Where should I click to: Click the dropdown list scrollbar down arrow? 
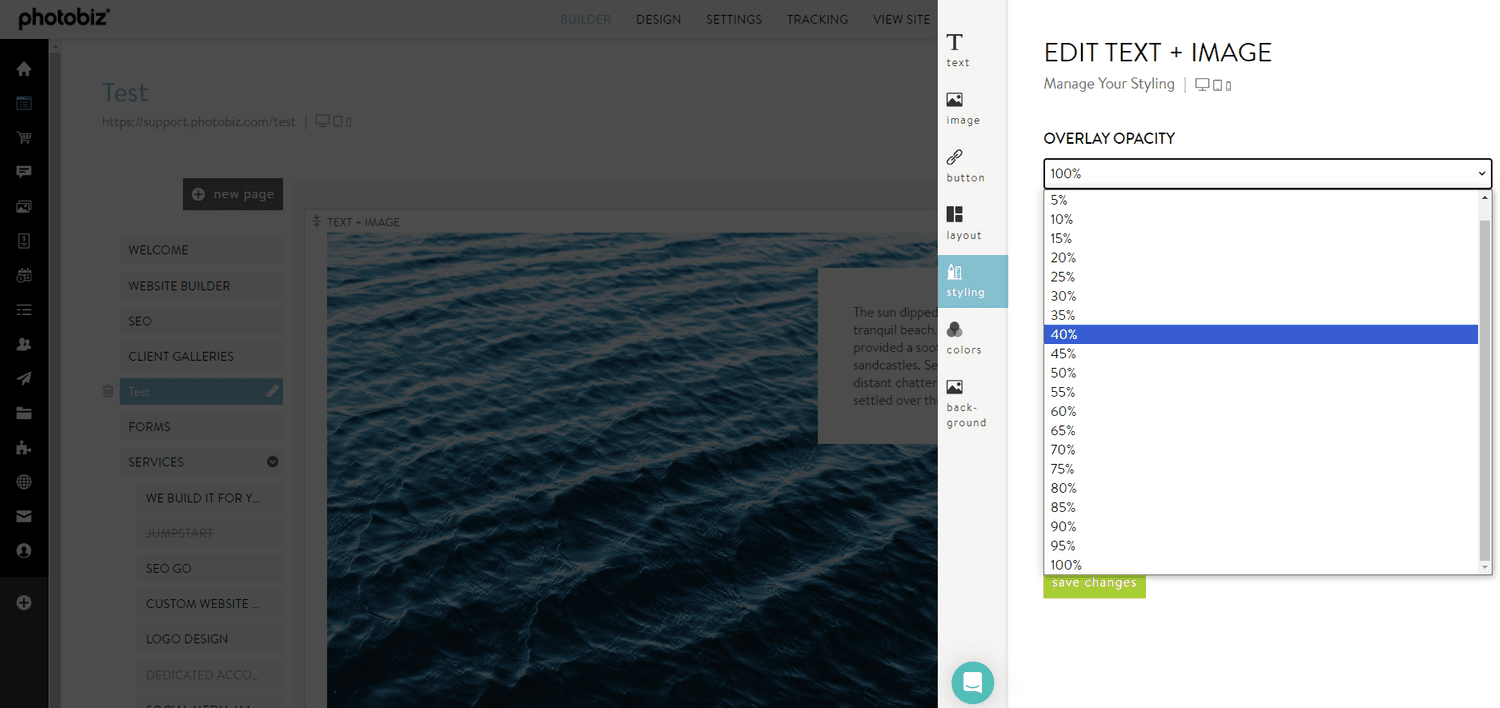click(x=1485, y=567)
